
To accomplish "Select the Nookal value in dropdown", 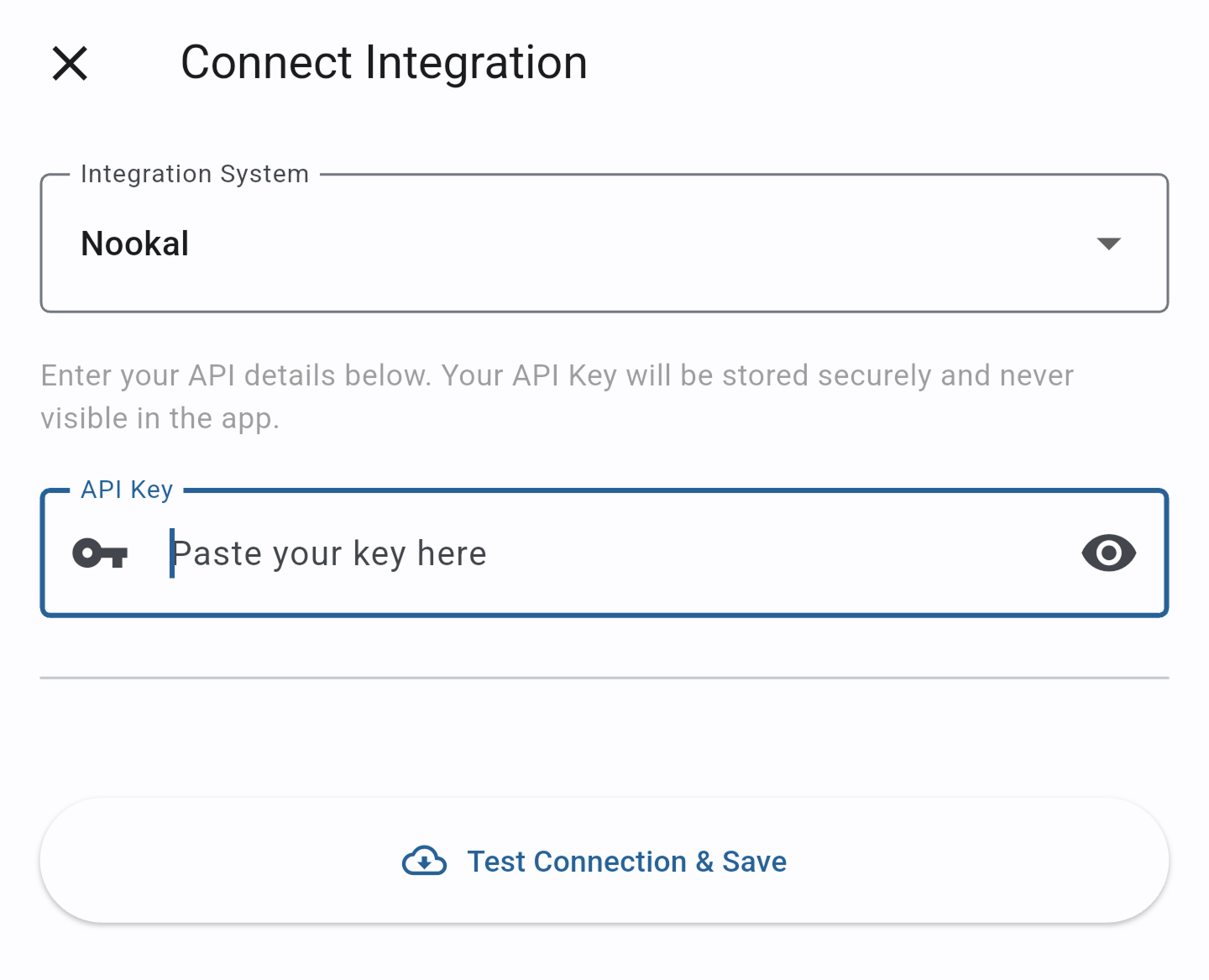I will point(135,244).
